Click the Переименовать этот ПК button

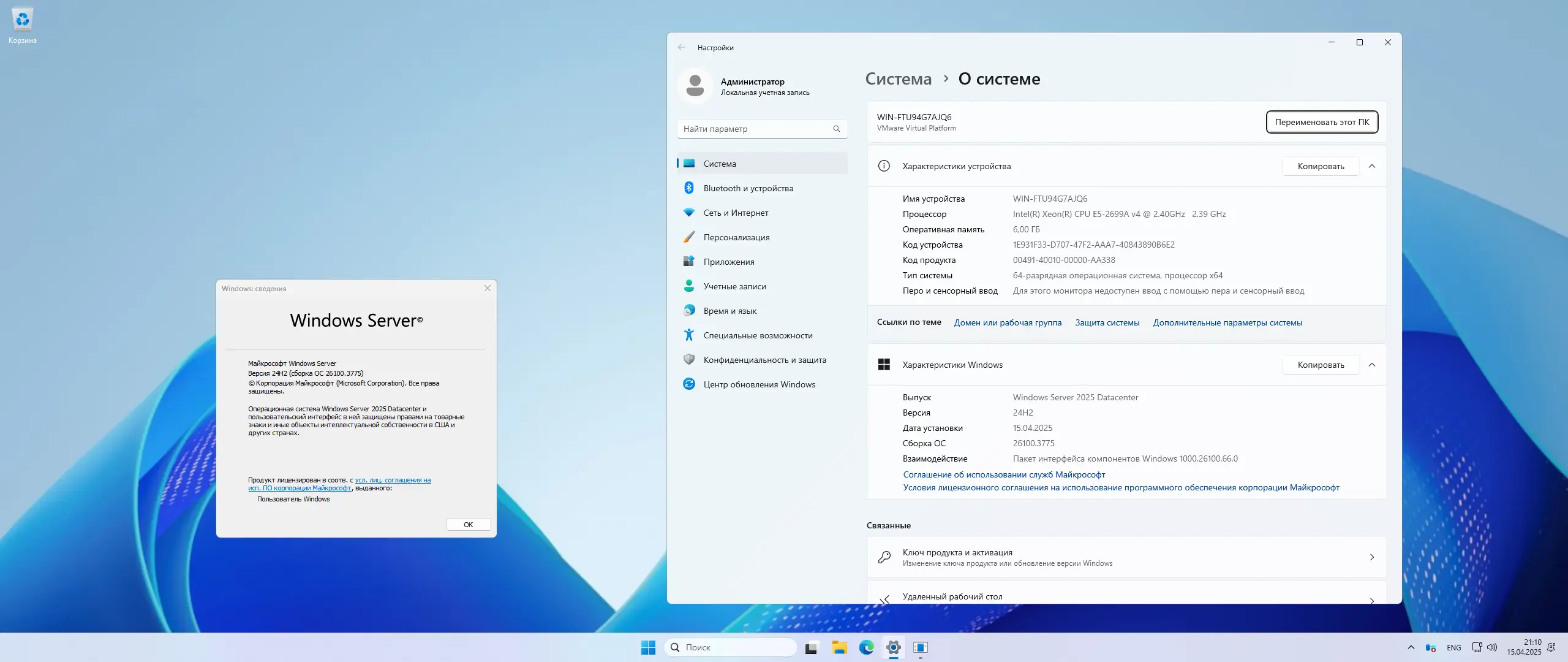coord(1321,122)
